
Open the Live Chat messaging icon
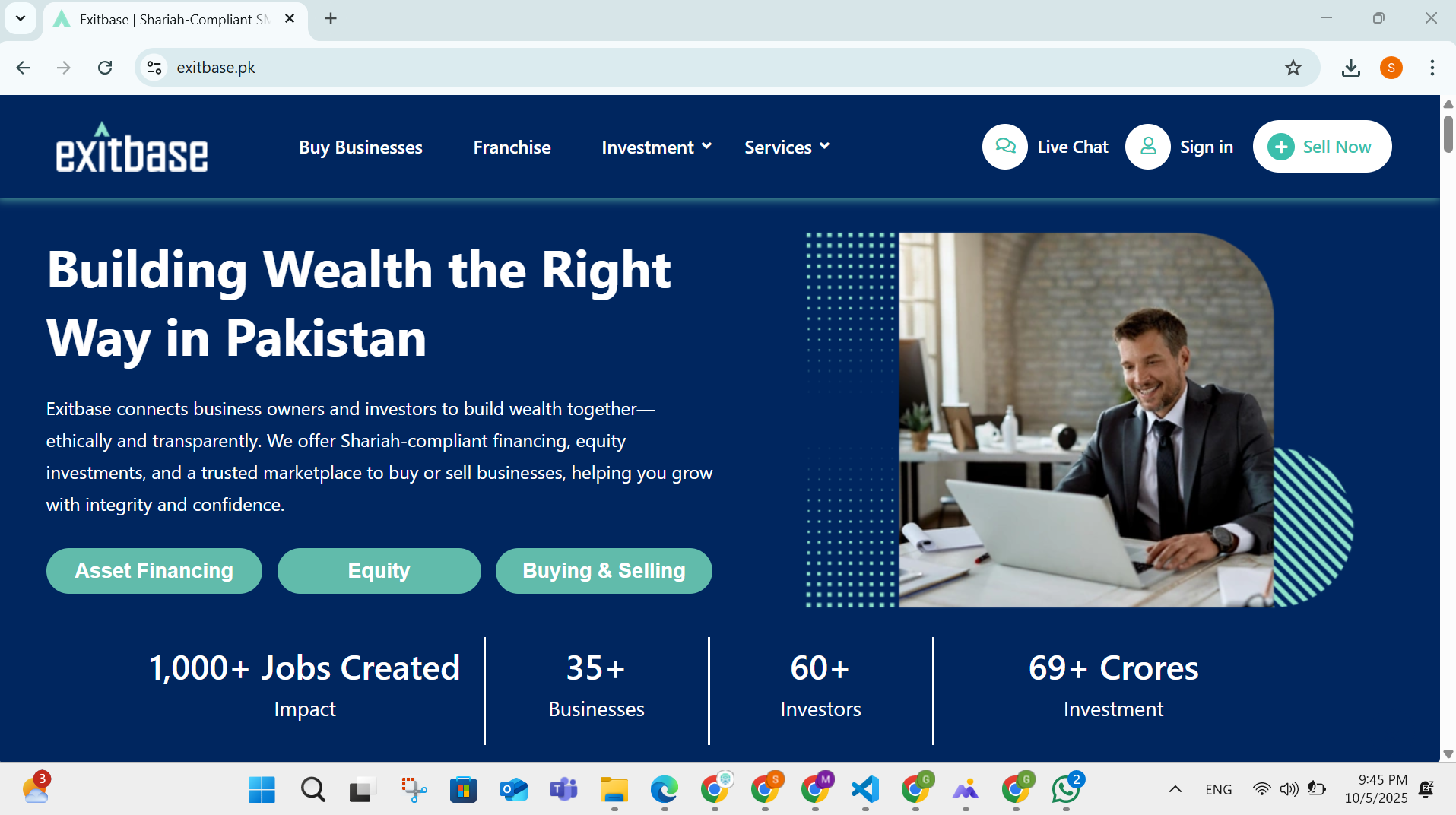pyautogui.click(x=1004, y=146)
